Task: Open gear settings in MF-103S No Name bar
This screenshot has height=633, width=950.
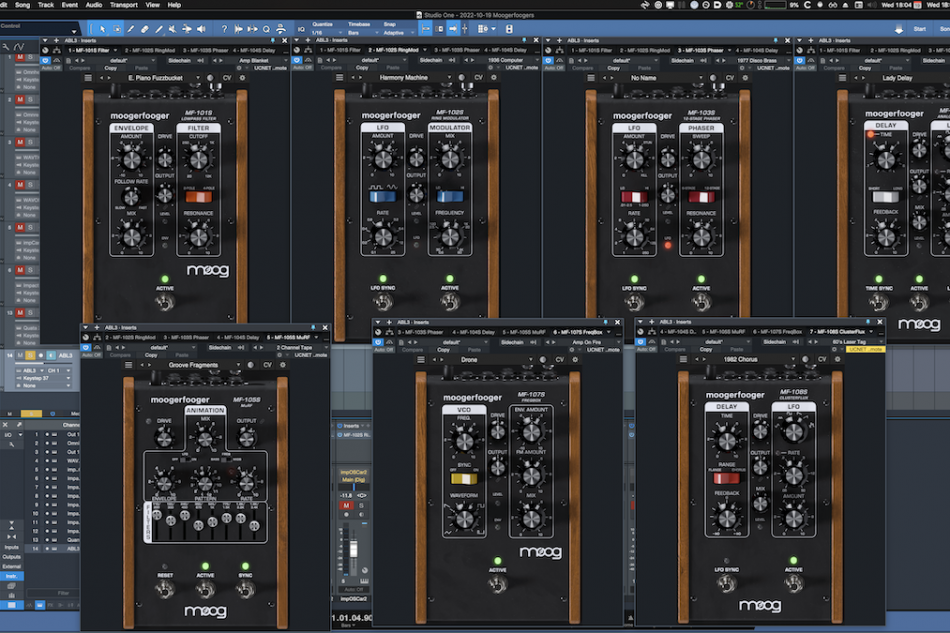Action: coord(745,78)
